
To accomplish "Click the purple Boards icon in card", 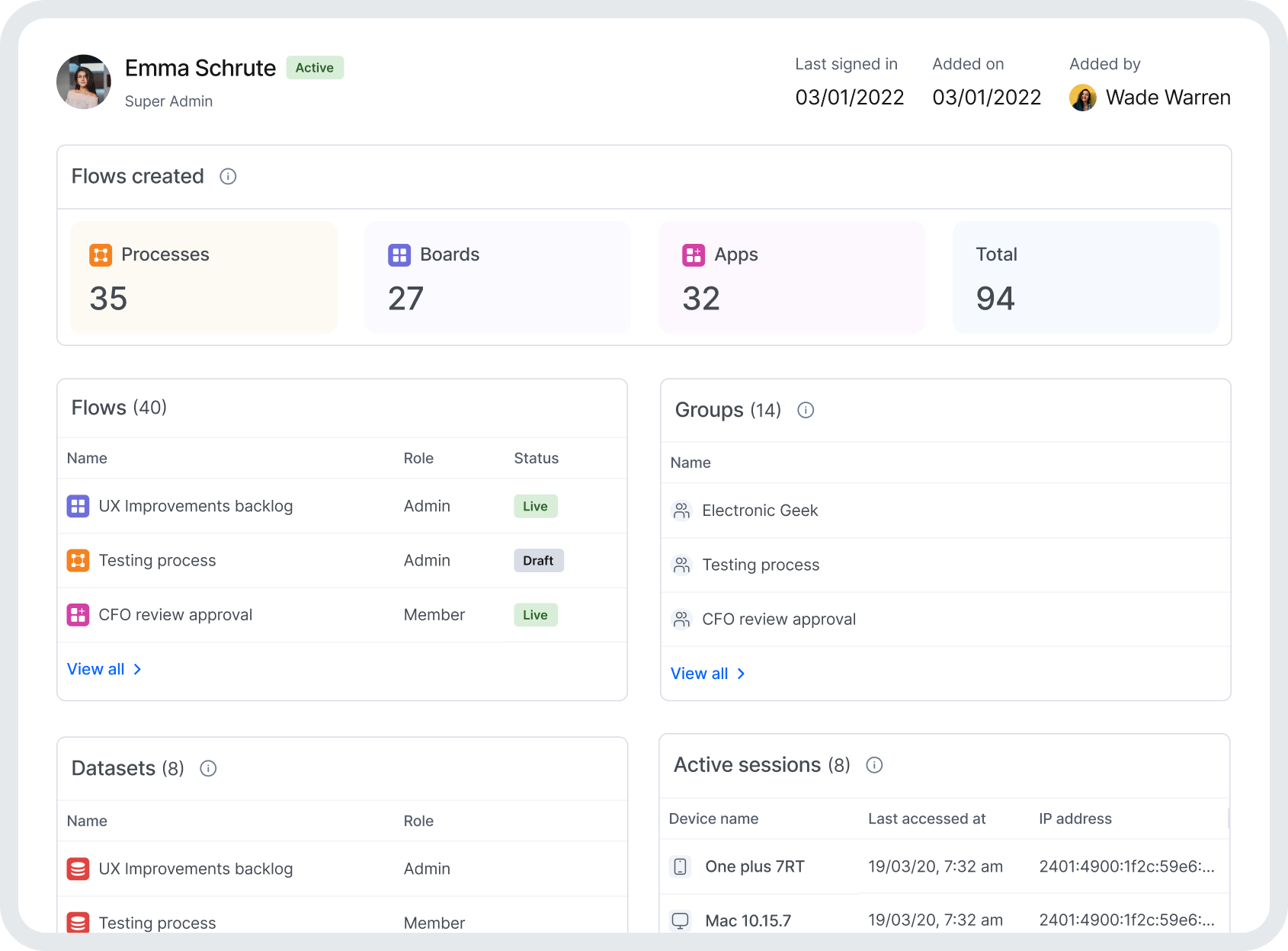I will 399,255.
